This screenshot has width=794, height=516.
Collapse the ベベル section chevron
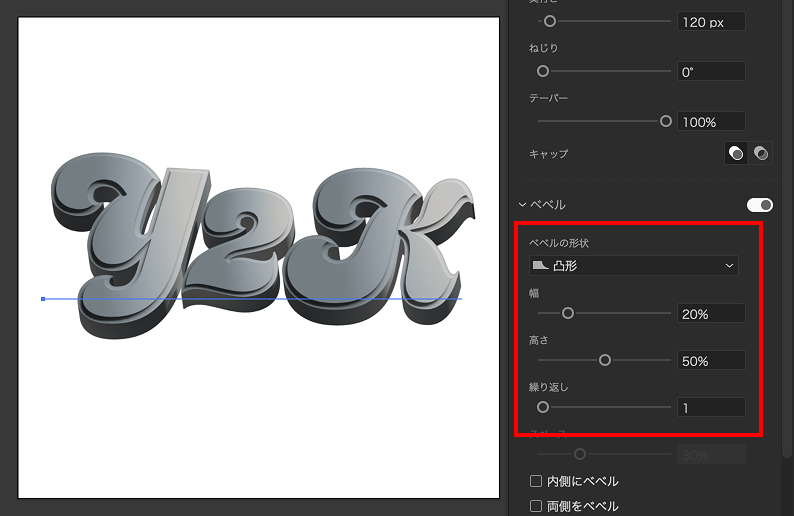point(522,205)
